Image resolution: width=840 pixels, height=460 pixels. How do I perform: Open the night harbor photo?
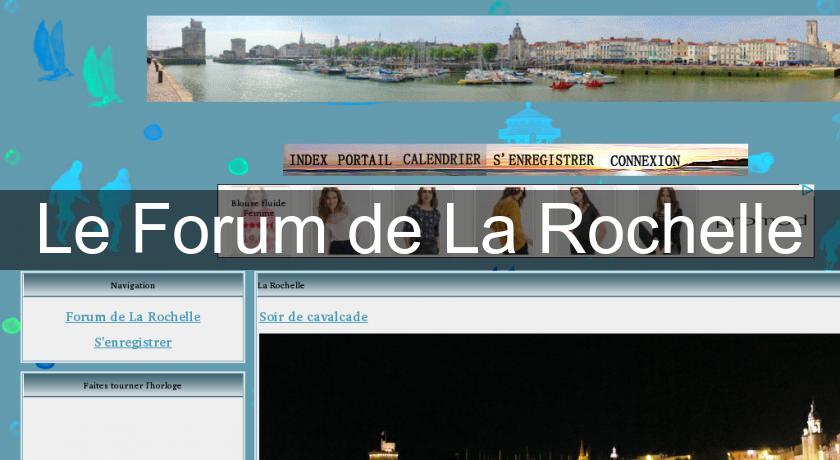coord(549,397)
